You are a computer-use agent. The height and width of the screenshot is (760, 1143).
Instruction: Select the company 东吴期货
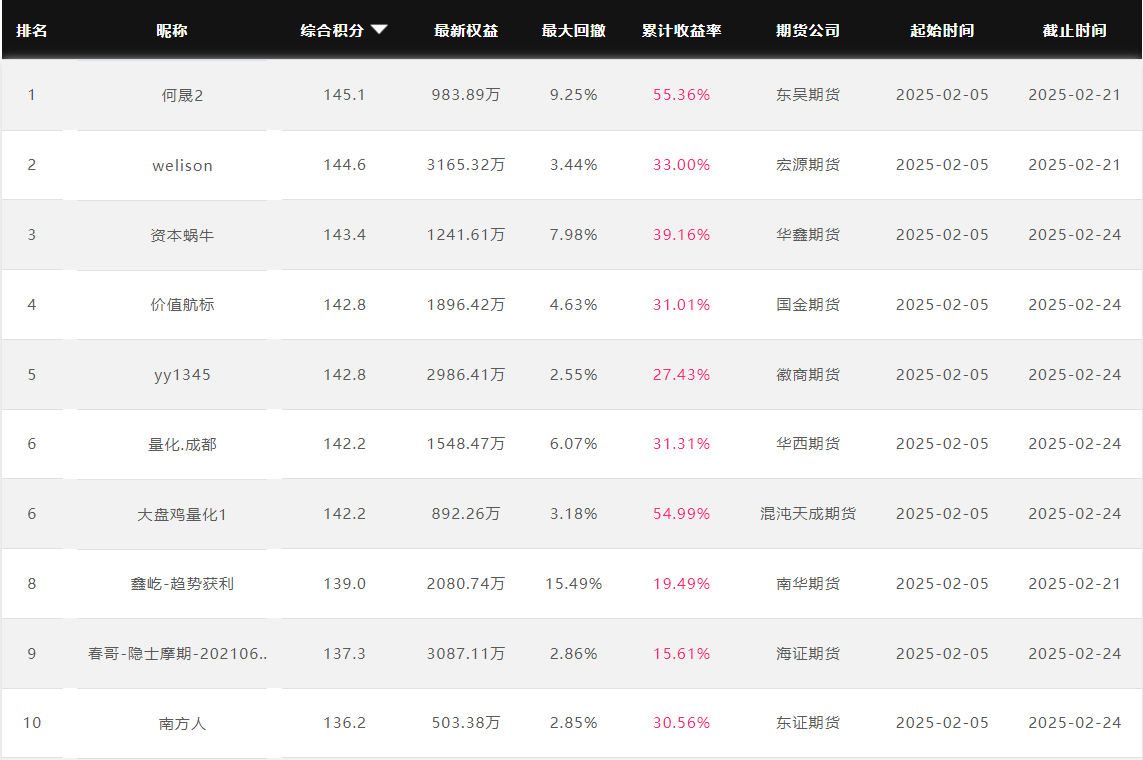808,95
